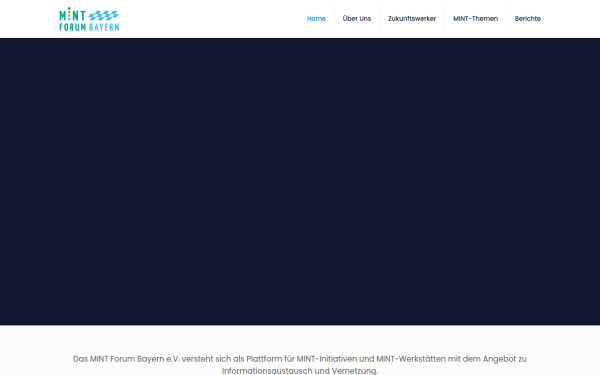The height and width of the screenshot is (375, 600).
Task: Go to the Berichte page
Action: [527, 19]
